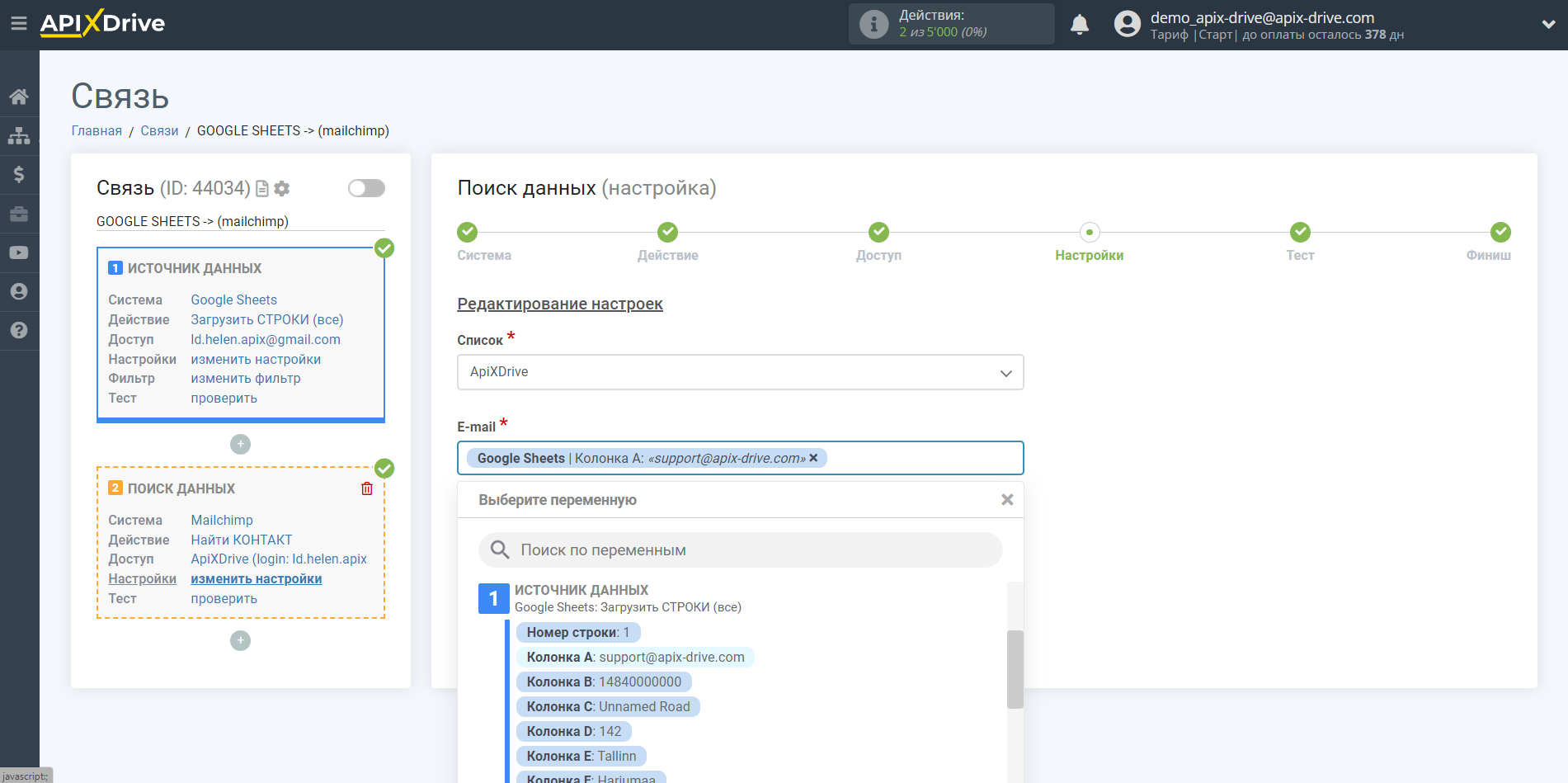
Task: Open the connections sitemap icon in sidebar
Action: [x=19, y=135]
